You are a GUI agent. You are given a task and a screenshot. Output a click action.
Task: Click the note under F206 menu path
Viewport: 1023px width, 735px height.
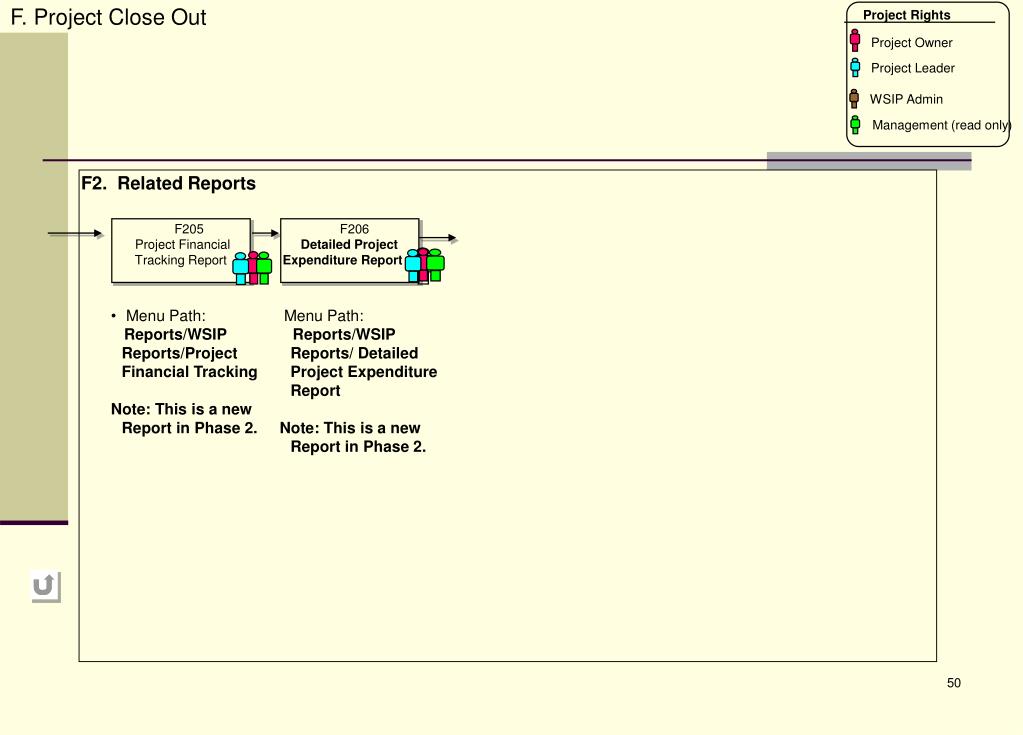point(352,438)
